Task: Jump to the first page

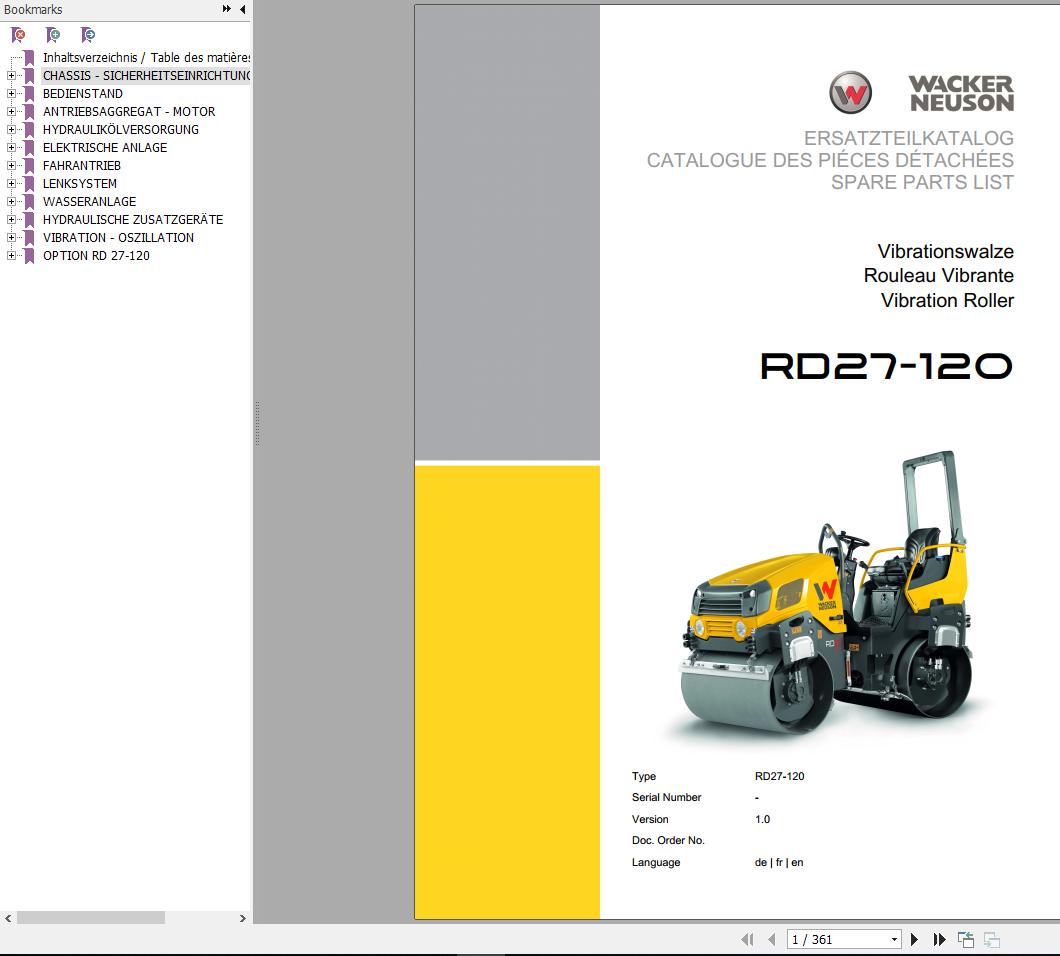Action: point(747,939)
